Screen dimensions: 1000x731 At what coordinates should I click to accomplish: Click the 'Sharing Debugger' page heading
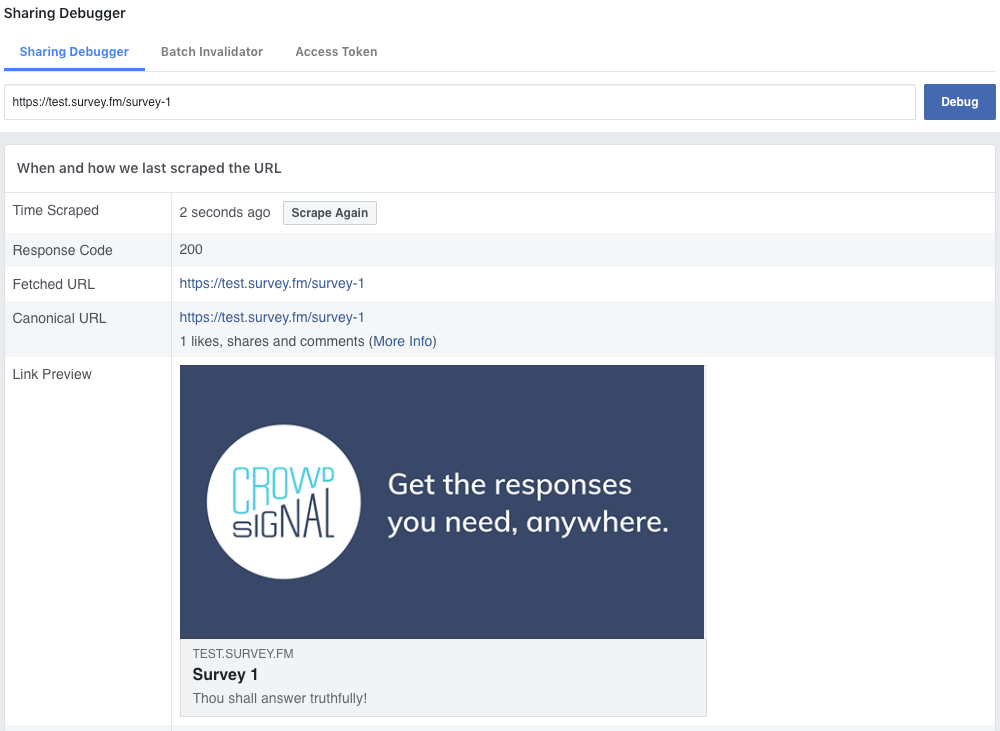pyautogui.click(x=65, y=14)
